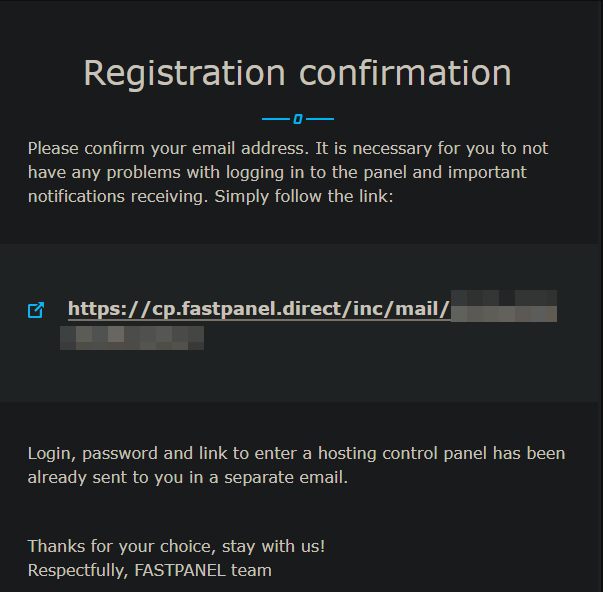Click the small blue square in the divider
The width and height of the screenshot is (603, 592).
coord(297,119)
